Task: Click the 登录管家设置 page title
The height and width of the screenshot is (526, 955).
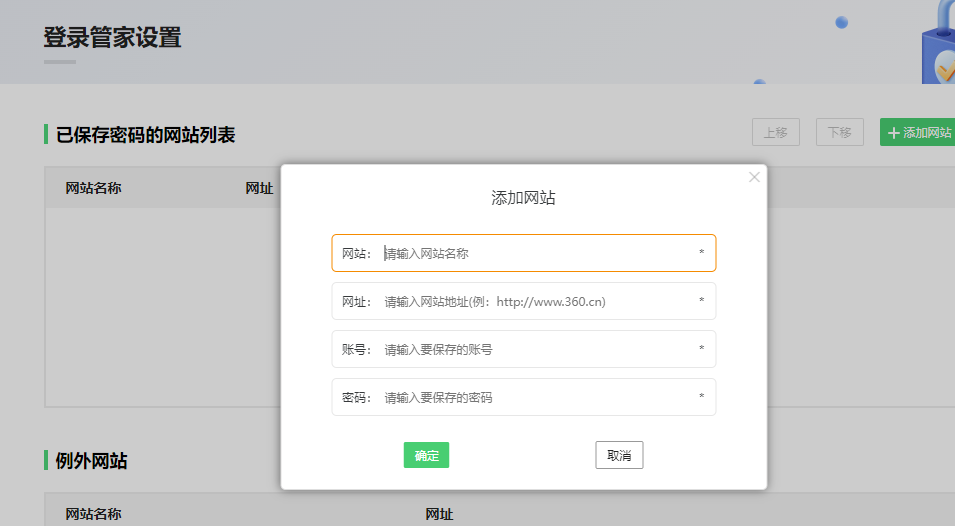Action: pyautogui.click(x=113, y=38)
